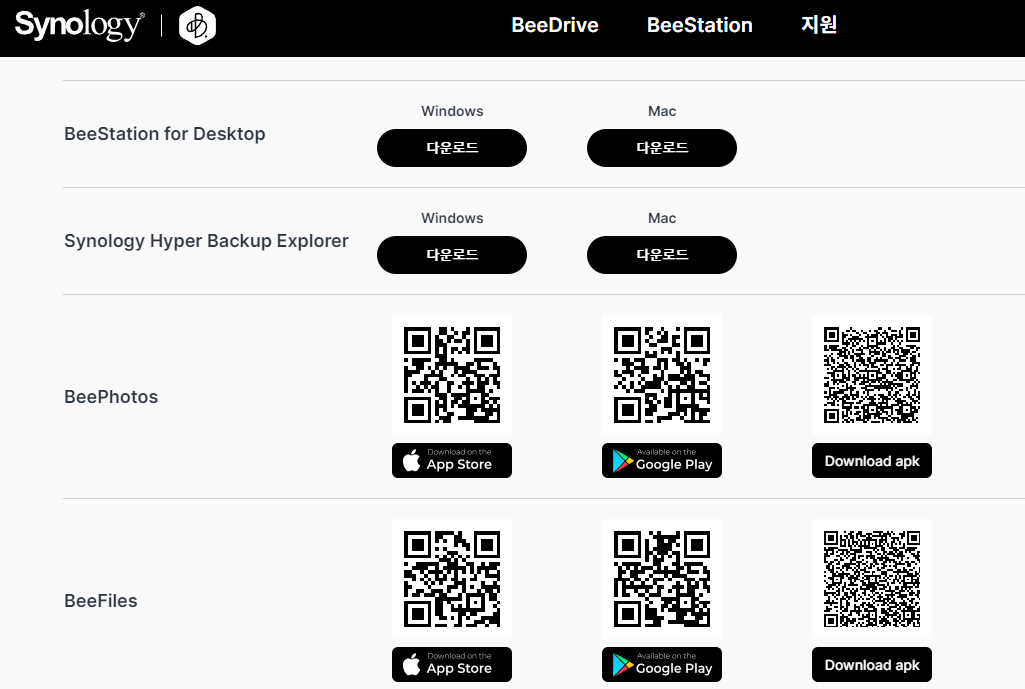Viewport: 1025px width, 689px height.
Task: Click BeeFiles Google Play QR code
Action: [x=662, y=579]
